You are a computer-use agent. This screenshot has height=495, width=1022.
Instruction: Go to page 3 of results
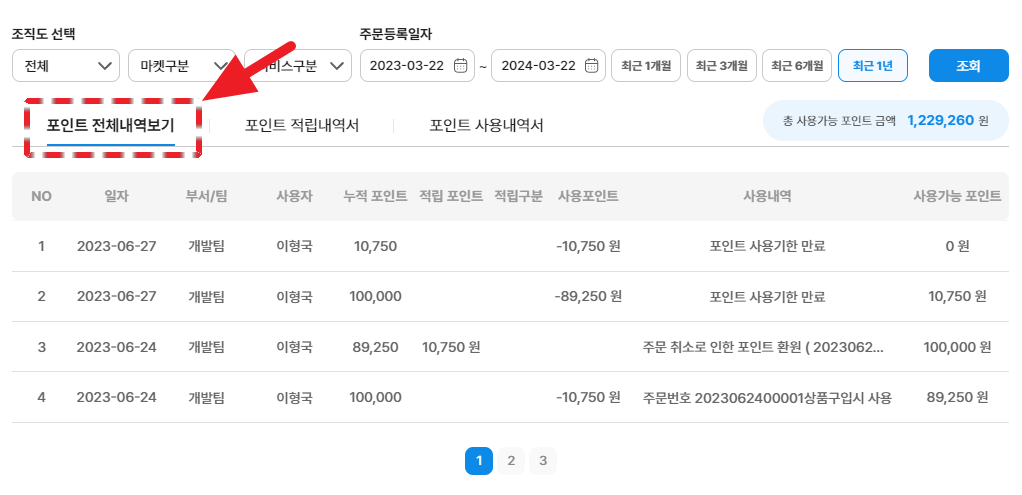[x=543, y=461]
